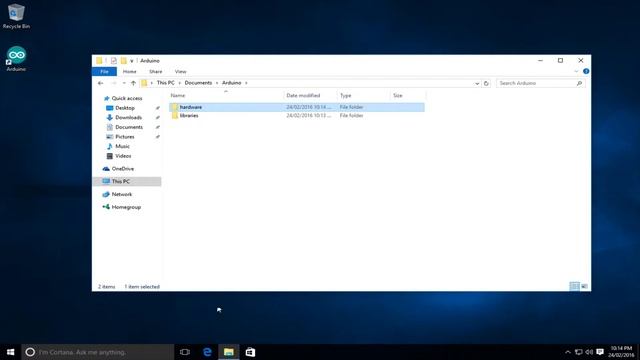Screen dimensions: 640x360
Task: Click Documents in the address breadcrumb
Action: pos(198,83)
